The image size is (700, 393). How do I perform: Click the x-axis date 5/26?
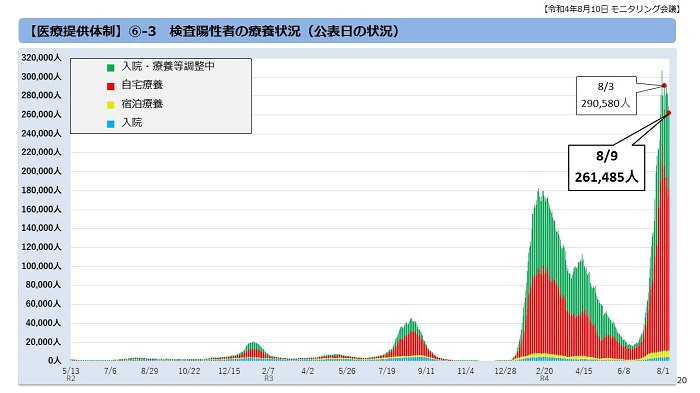(x=347, y=371)
